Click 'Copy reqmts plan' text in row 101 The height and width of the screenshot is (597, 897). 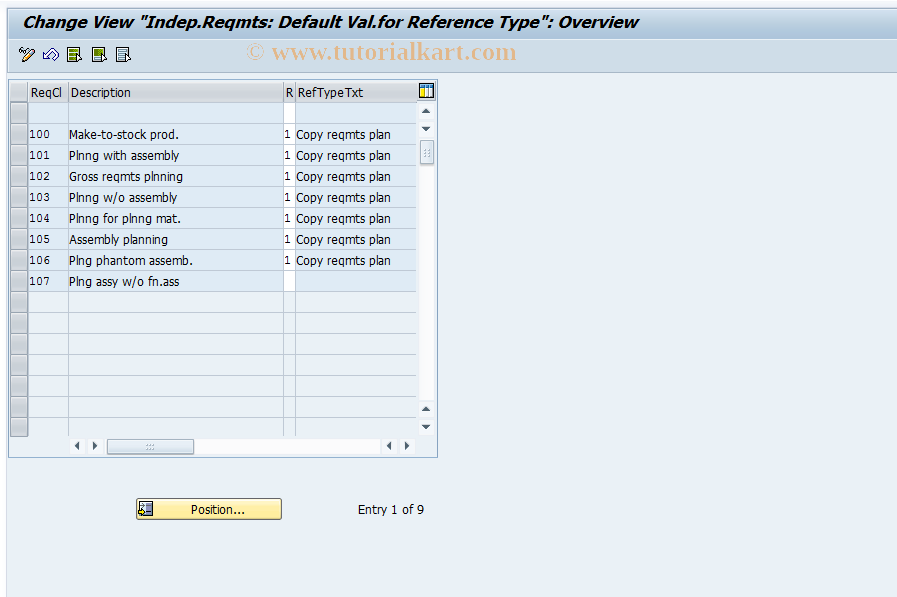click(343, 156)
